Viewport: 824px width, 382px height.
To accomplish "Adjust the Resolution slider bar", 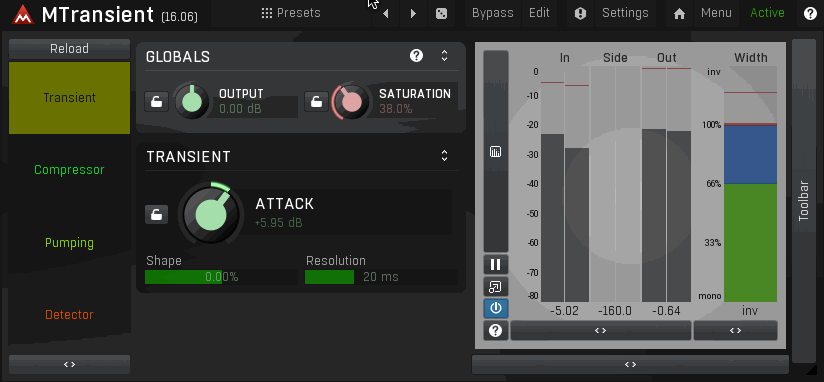I will point(381,277).
